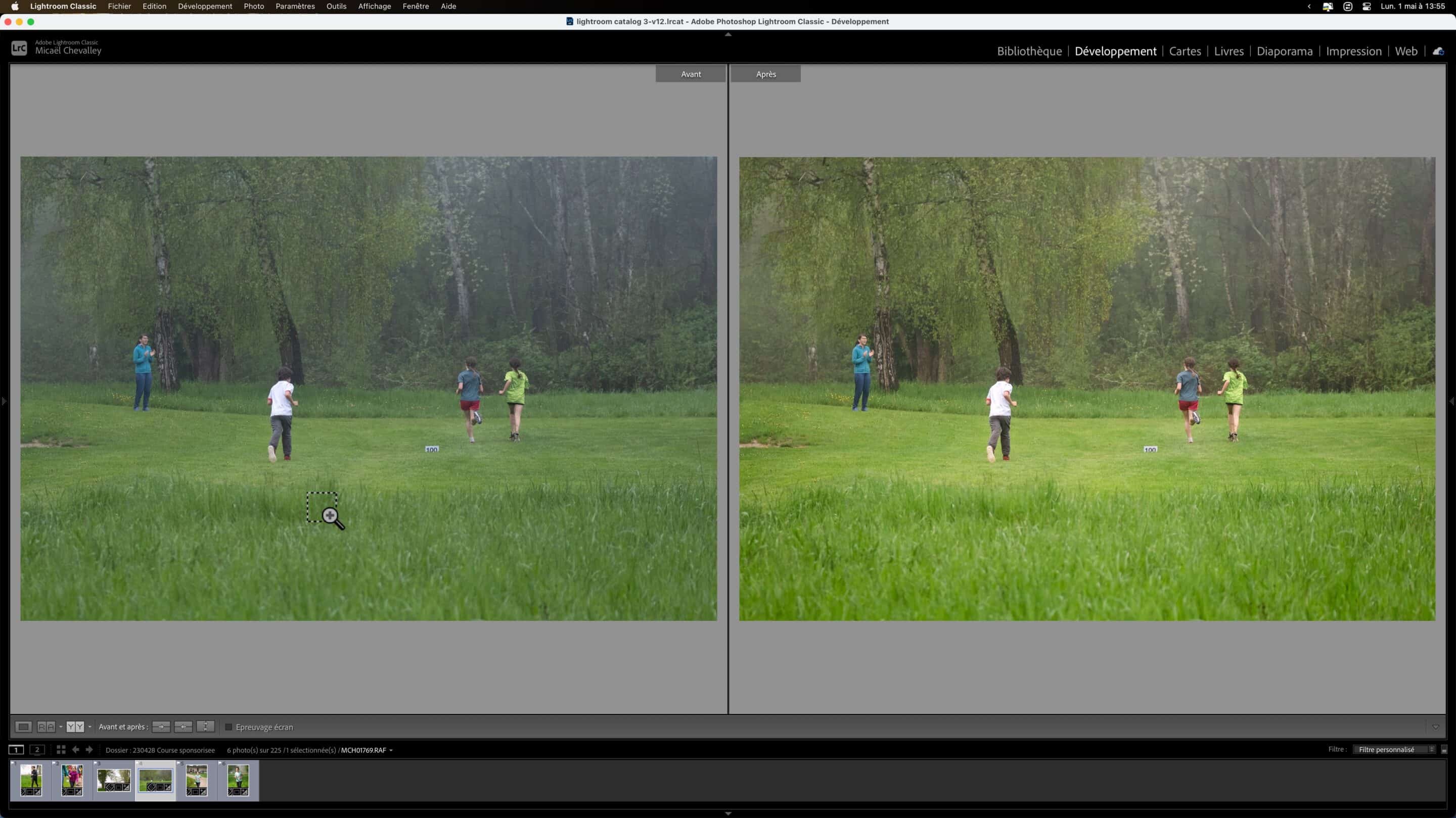
Task: Click menu bar clock Lun. 1 mai
Action: click(x=1413, y=6)
